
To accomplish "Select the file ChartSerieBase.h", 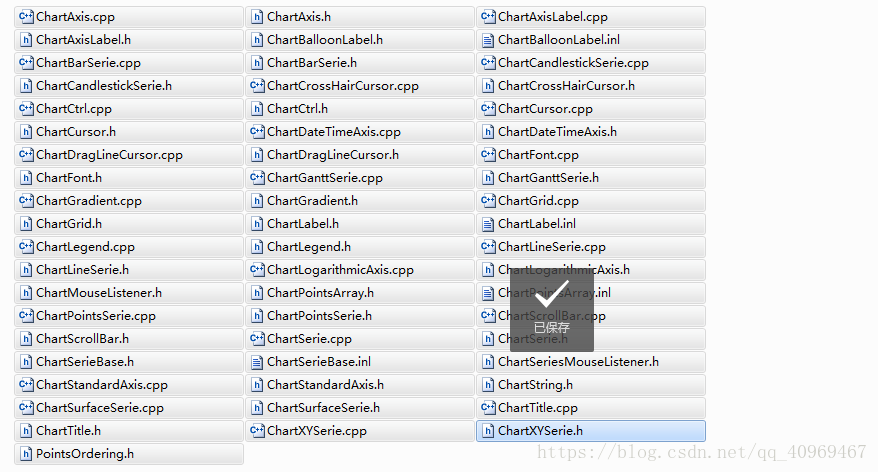I will pos(129,362).
